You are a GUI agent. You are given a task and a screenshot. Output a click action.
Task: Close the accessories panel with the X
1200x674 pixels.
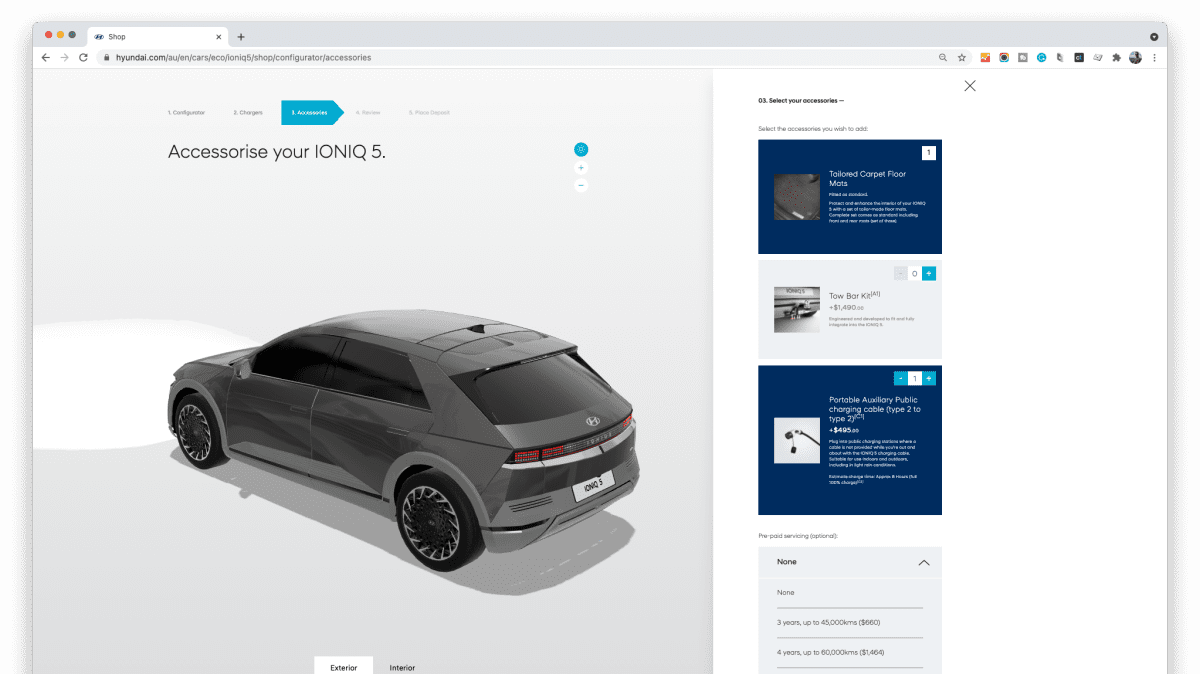[x=970, y=86]
